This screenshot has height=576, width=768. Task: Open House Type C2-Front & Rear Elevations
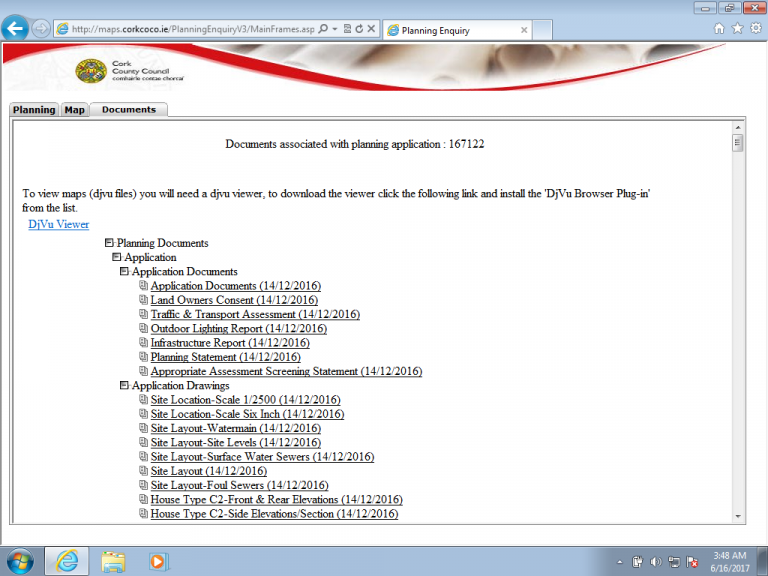tap(276, 499)
